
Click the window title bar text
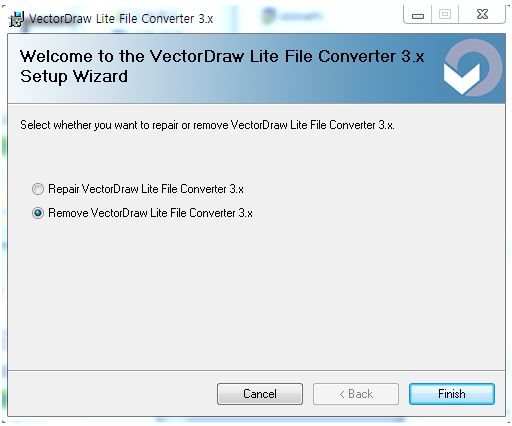(121, 19)
